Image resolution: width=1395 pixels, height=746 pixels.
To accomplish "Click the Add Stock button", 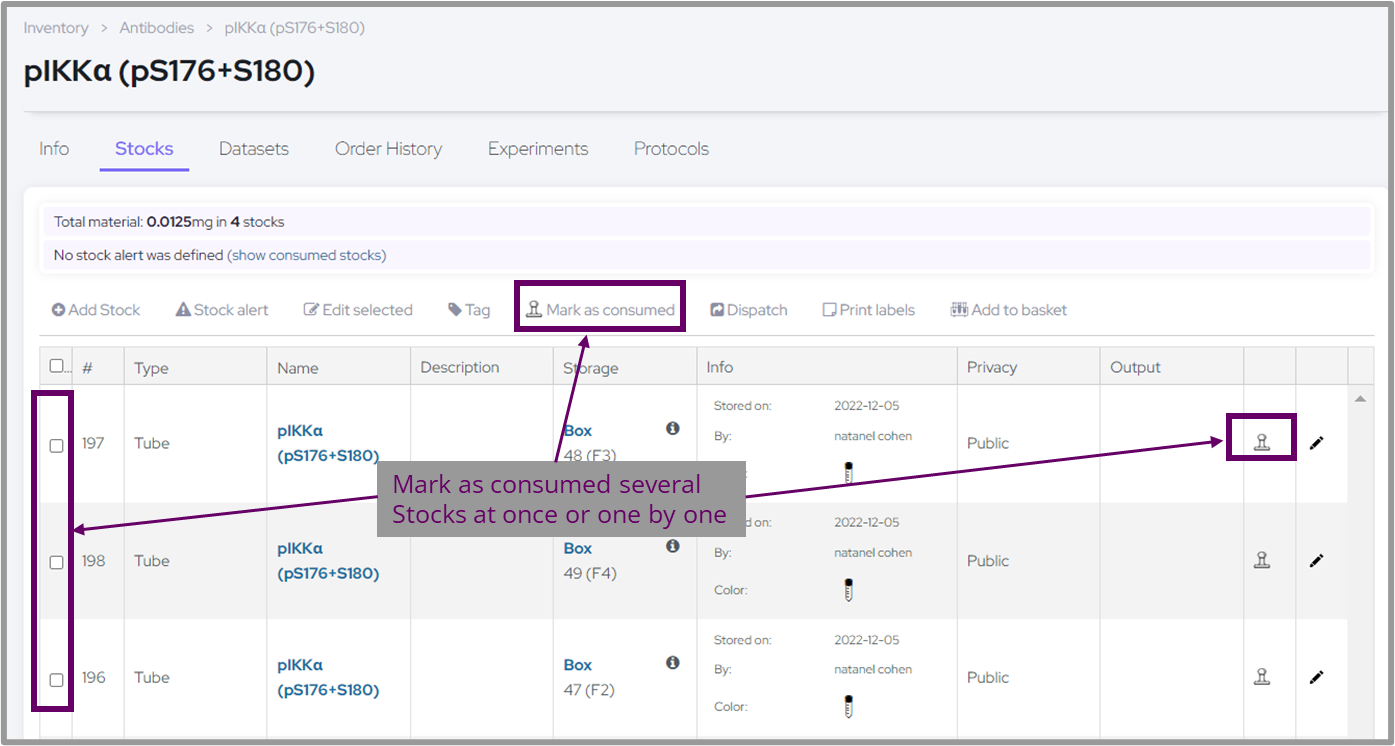I will pos(96,310).
